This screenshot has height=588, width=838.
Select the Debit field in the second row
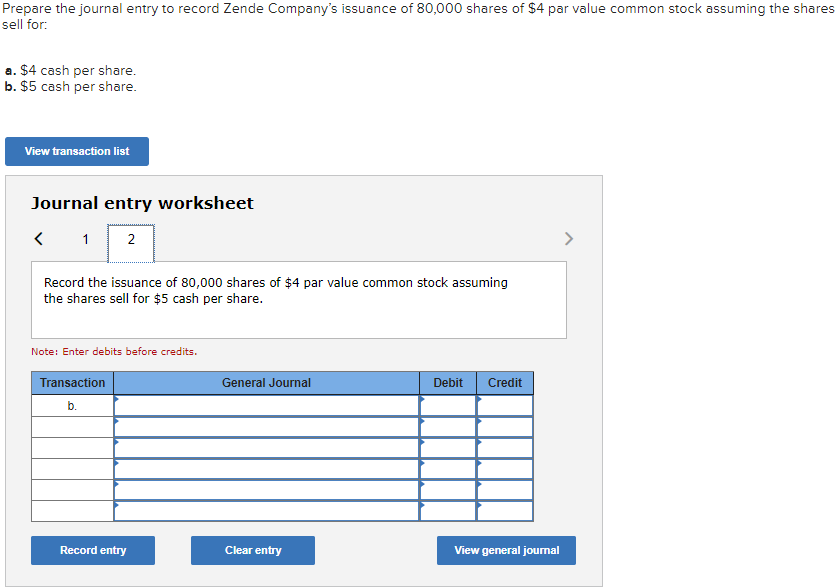[x=447, y=426]
